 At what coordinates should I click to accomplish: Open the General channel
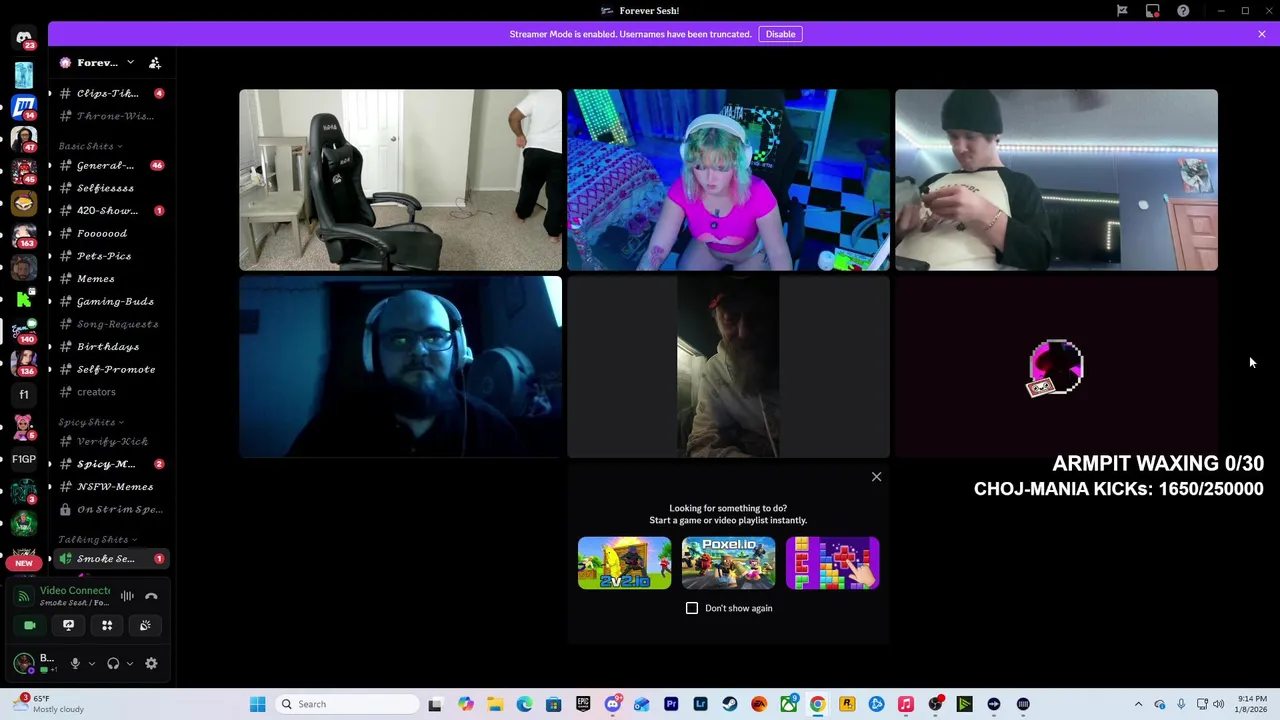click(x=110, y=165)
